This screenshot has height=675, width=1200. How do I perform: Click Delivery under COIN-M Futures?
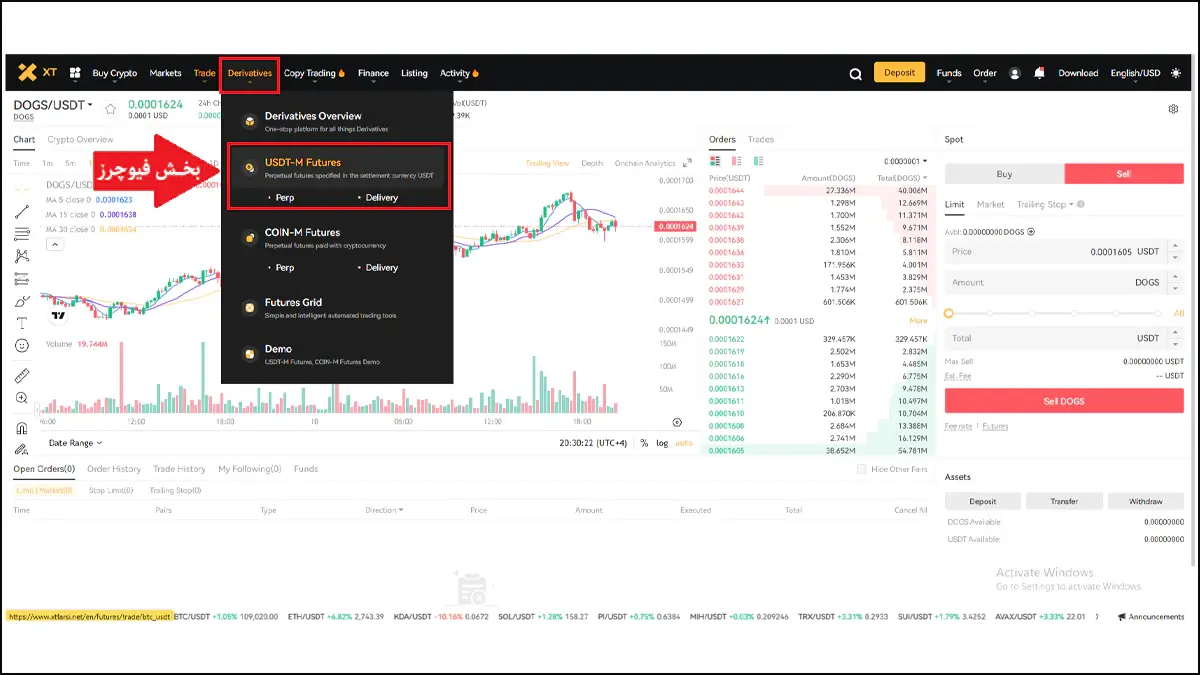pos(381,267)
